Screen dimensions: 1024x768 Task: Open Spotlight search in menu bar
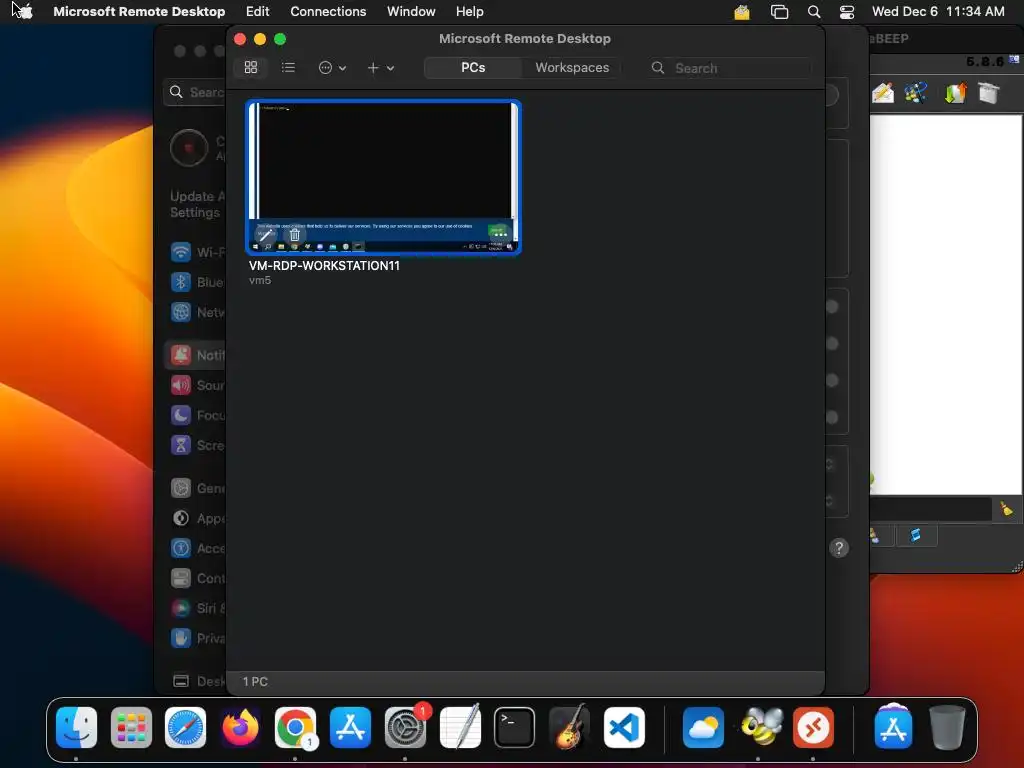tap(814, 12)
